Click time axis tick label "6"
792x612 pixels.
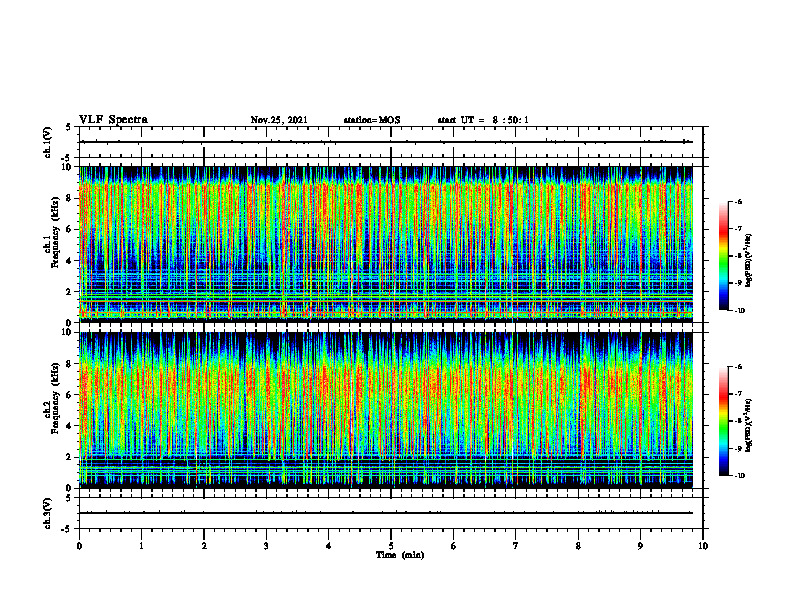(454, 546)
